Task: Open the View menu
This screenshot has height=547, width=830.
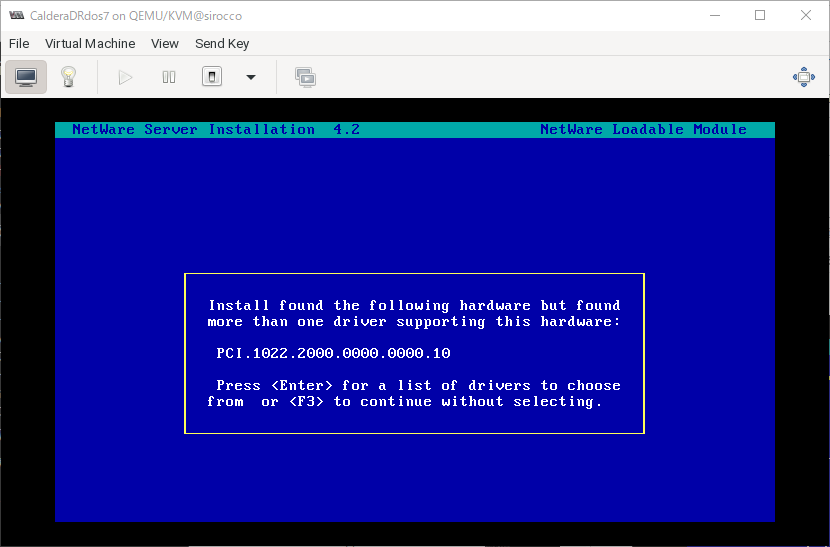Action: pos(165,43)
